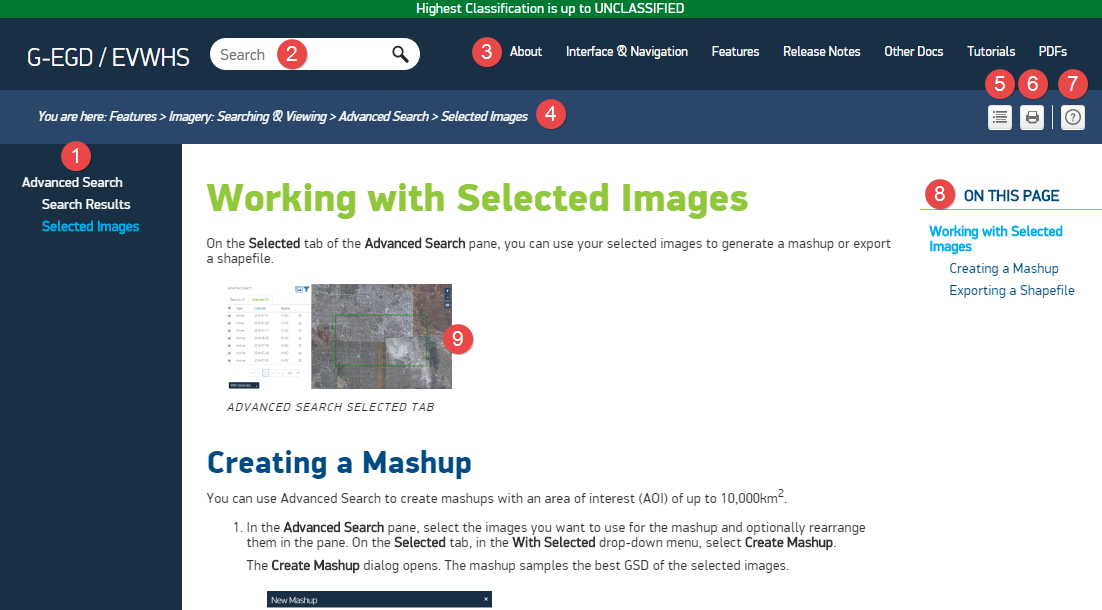The height and width of the screenshot is (610, 1102).
Task: Click the search magnifier icon
Action: (x=400, y=55)
